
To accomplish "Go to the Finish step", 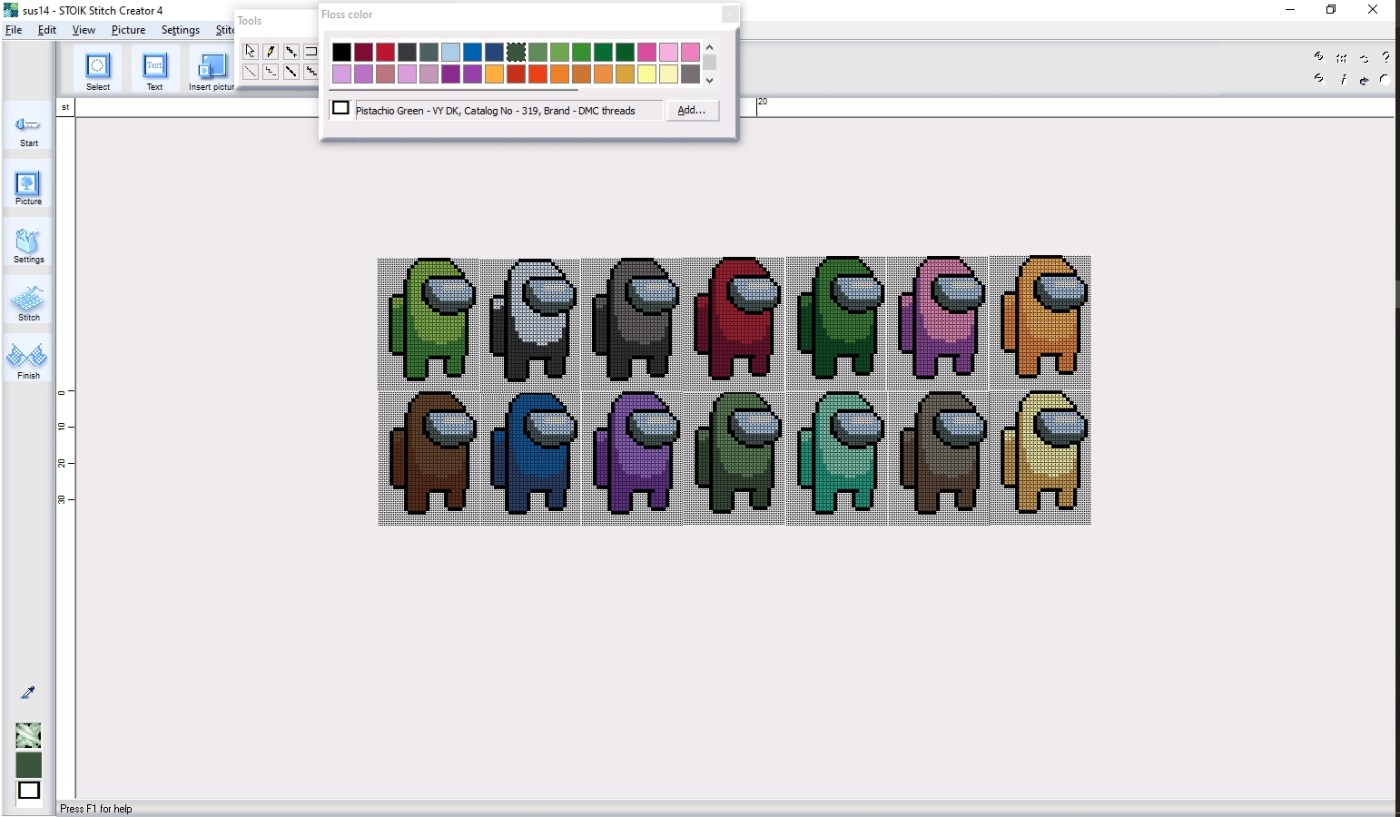I will click(x=28, y=358).
